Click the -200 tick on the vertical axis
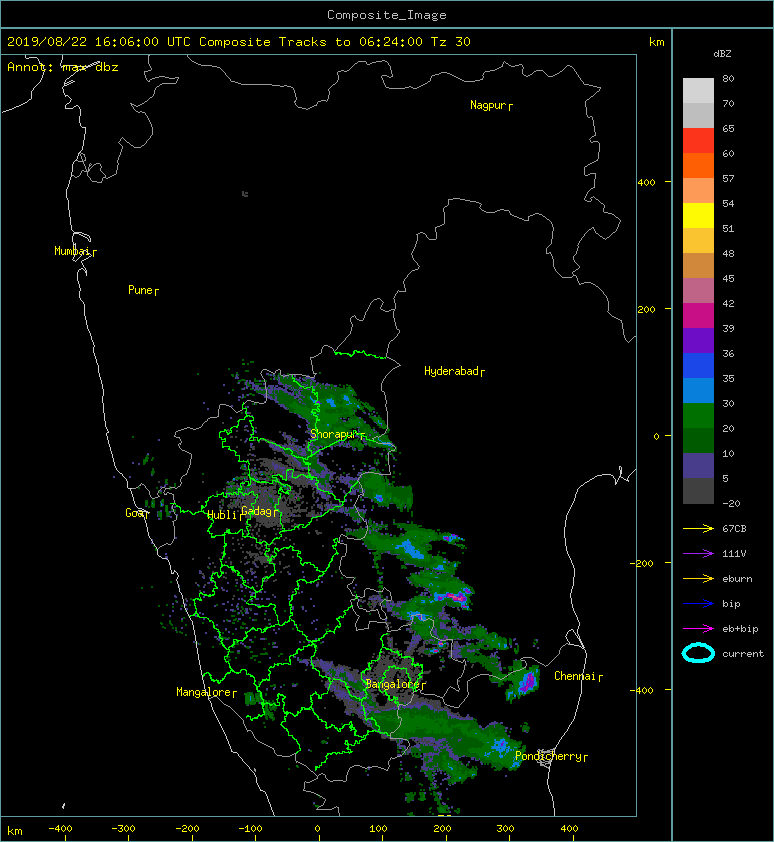 point(642,563)
